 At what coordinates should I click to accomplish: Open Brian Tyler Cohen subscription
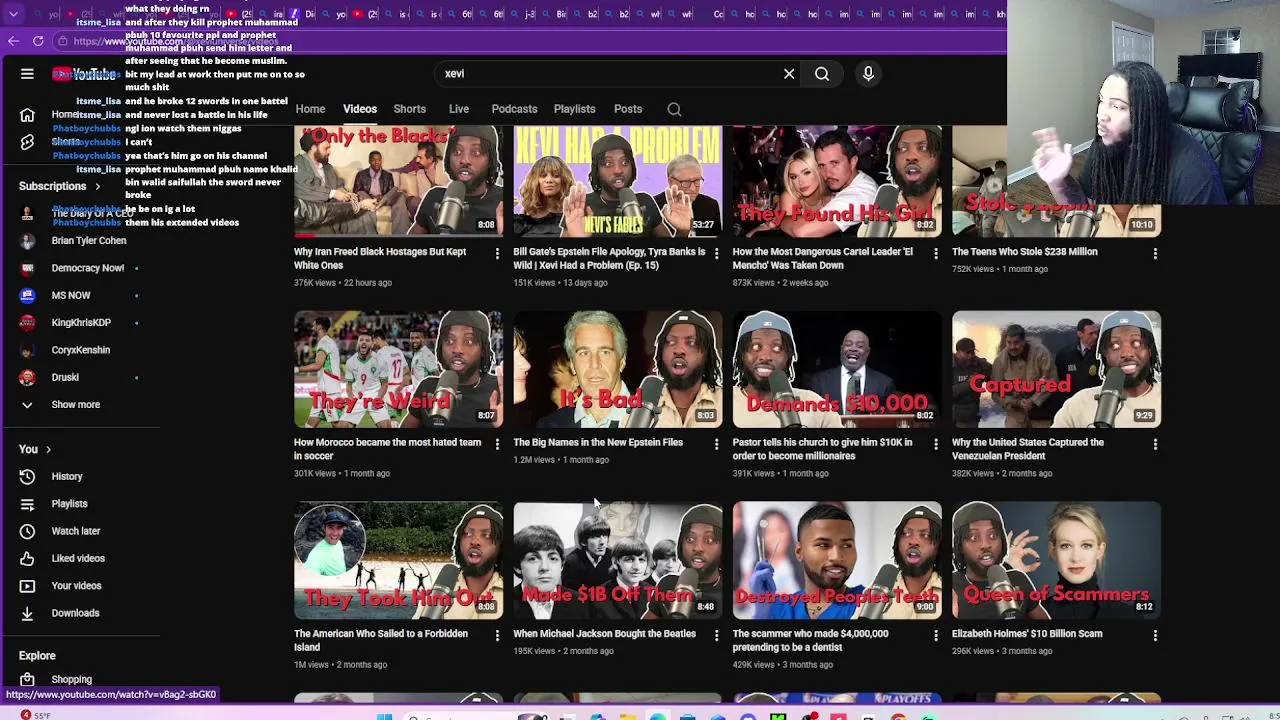tap(88, 241)
